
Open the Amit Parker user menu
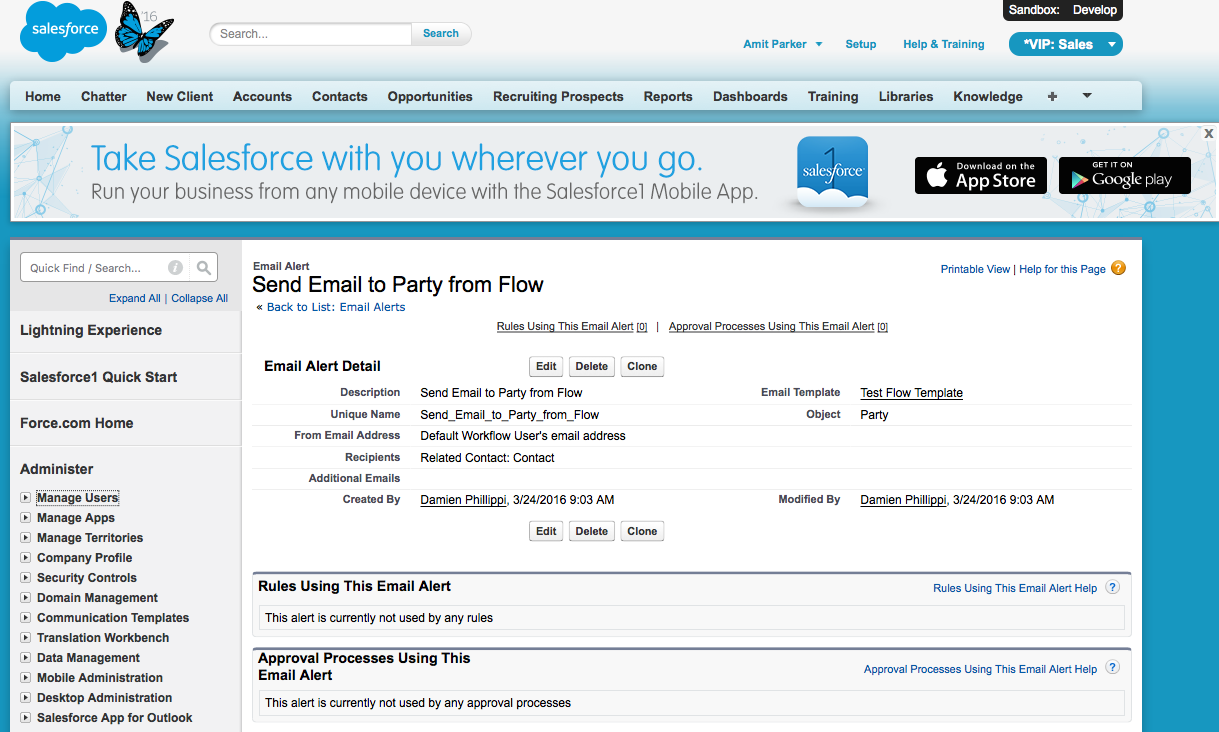tap(783, 44)
